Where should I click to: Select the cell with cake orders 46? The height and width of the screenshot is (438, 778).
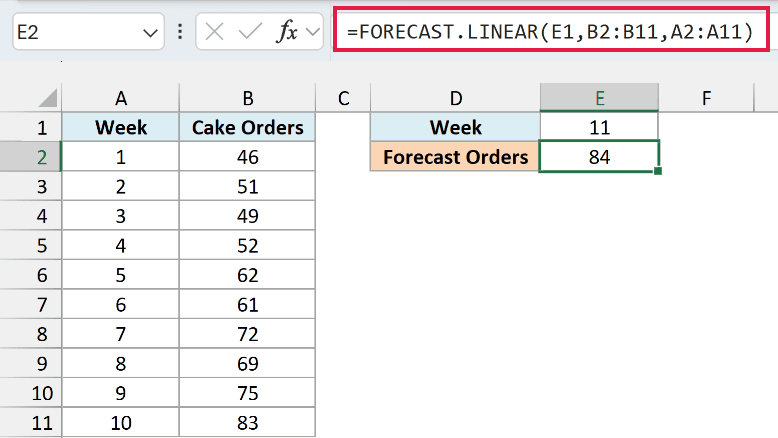point(248,157)
